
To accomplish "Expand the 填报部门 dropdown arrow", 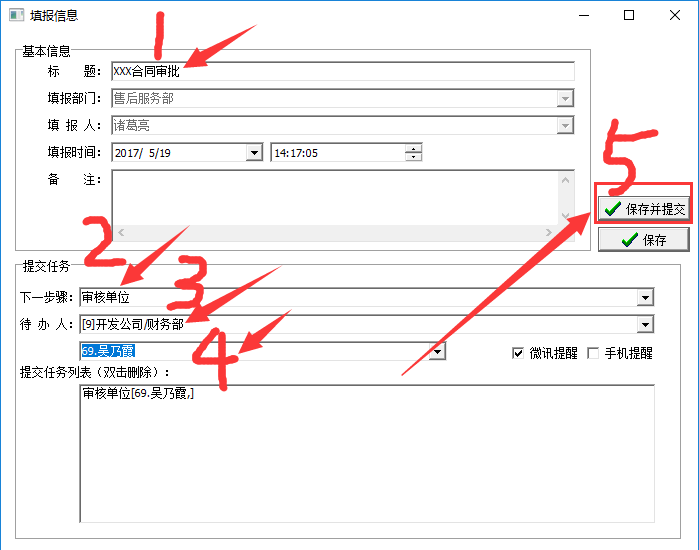I will [566, 98].
